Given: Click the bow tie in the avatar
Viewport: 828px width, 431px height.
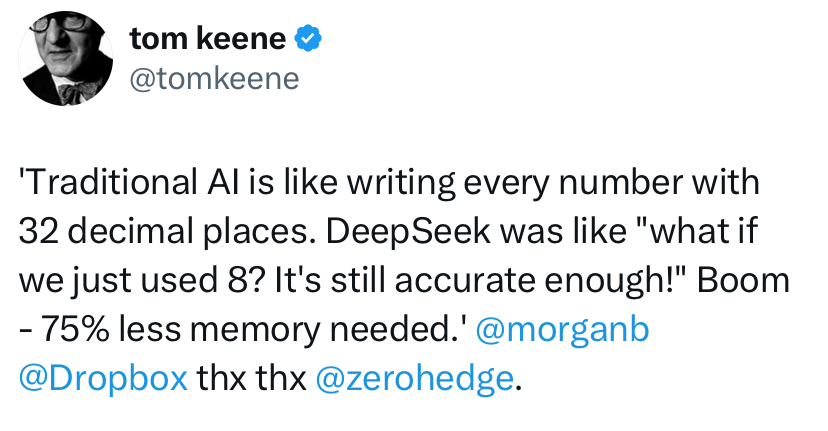Looking at the screenshot, I should [x=76, y=92].
